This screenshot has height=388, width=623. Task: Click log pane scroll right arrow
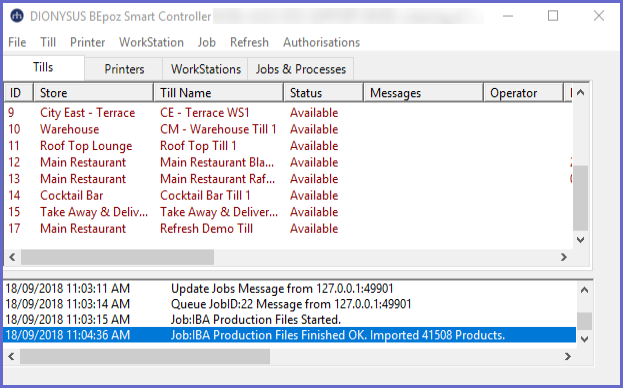(x=568, y=357)
